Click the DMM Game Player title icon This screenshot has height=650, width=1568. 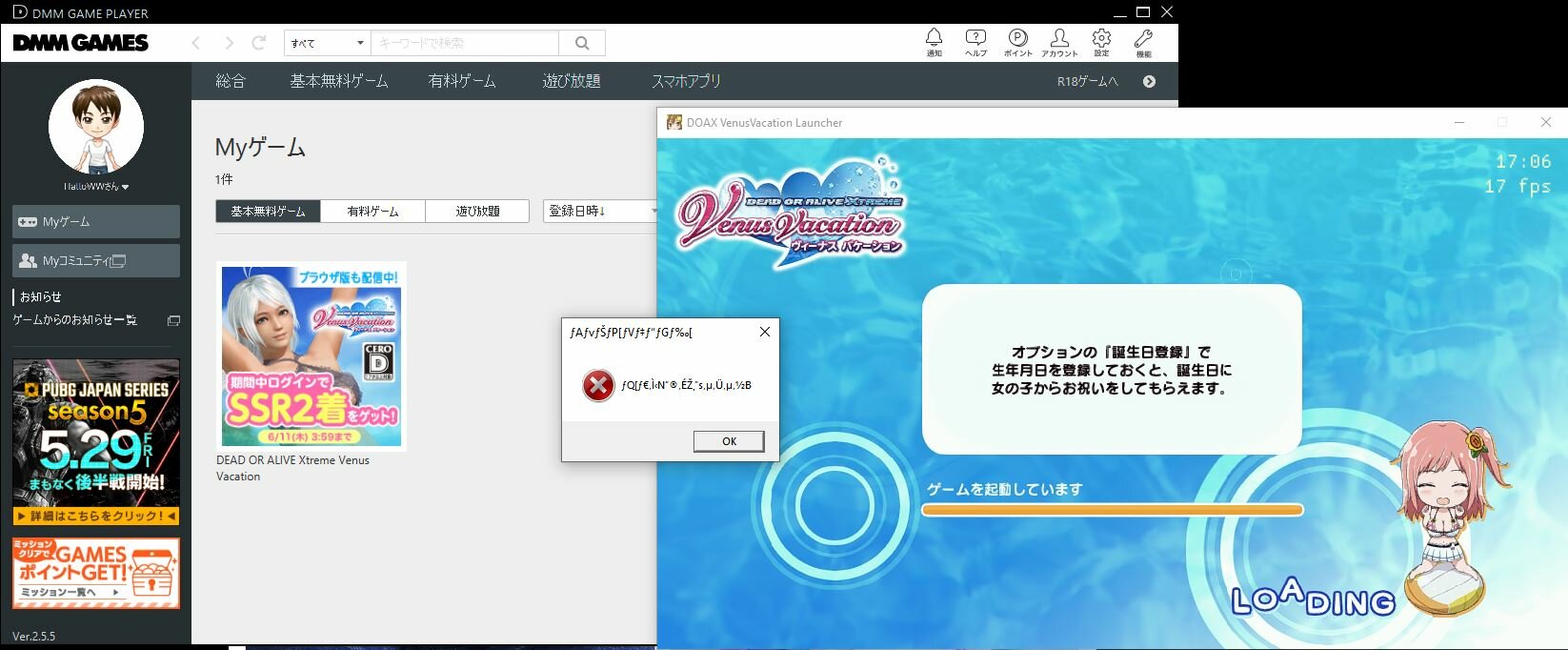click(x=19, y=12)
